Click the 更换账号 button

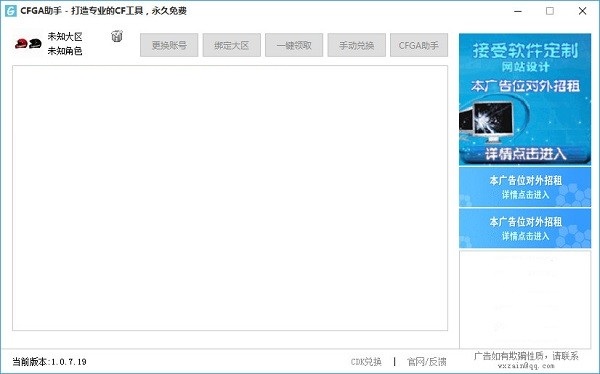click(169, 45)
